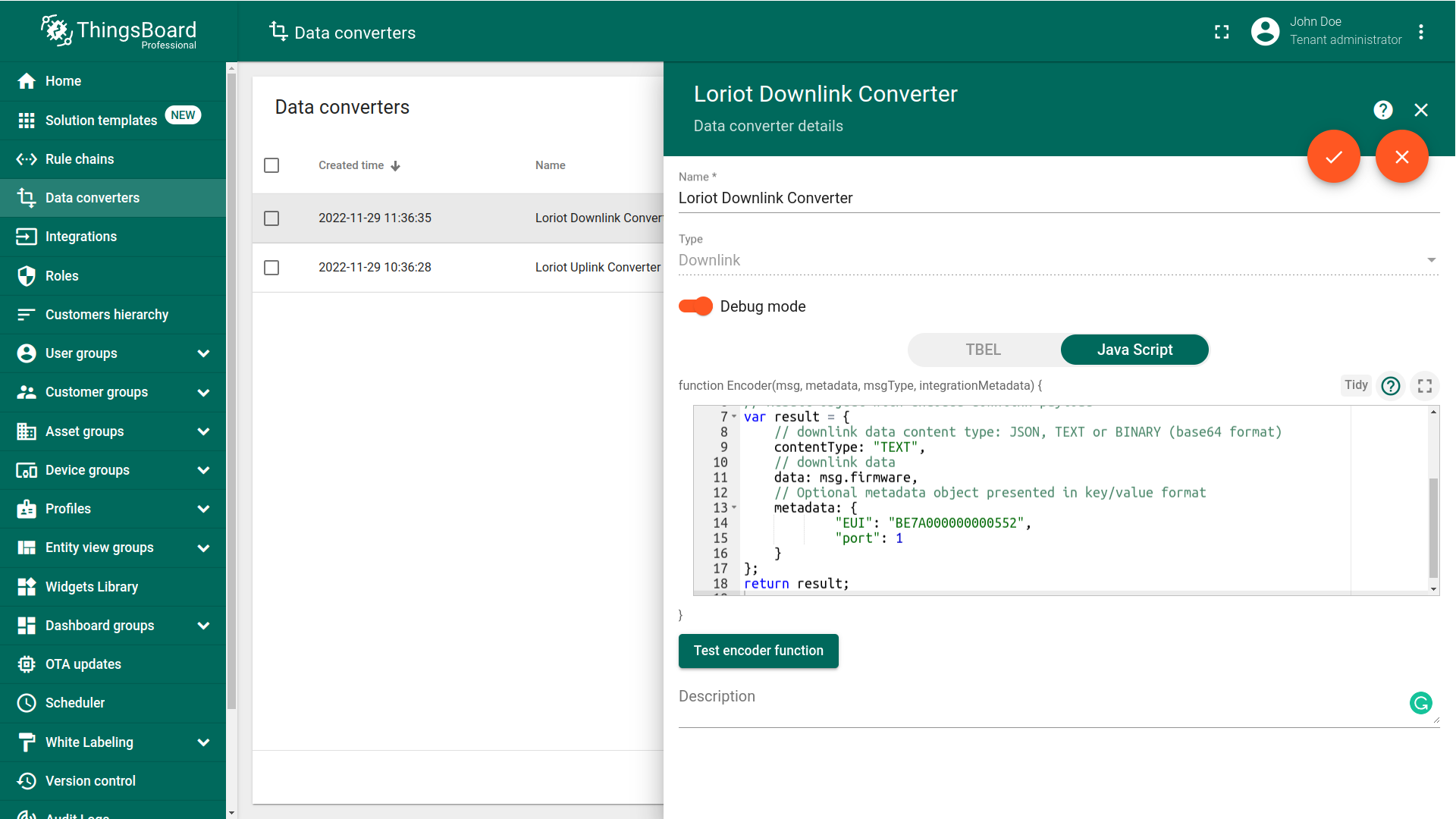Discard changes with the orange X button
1456x819 pixels.
(1401, 157)
